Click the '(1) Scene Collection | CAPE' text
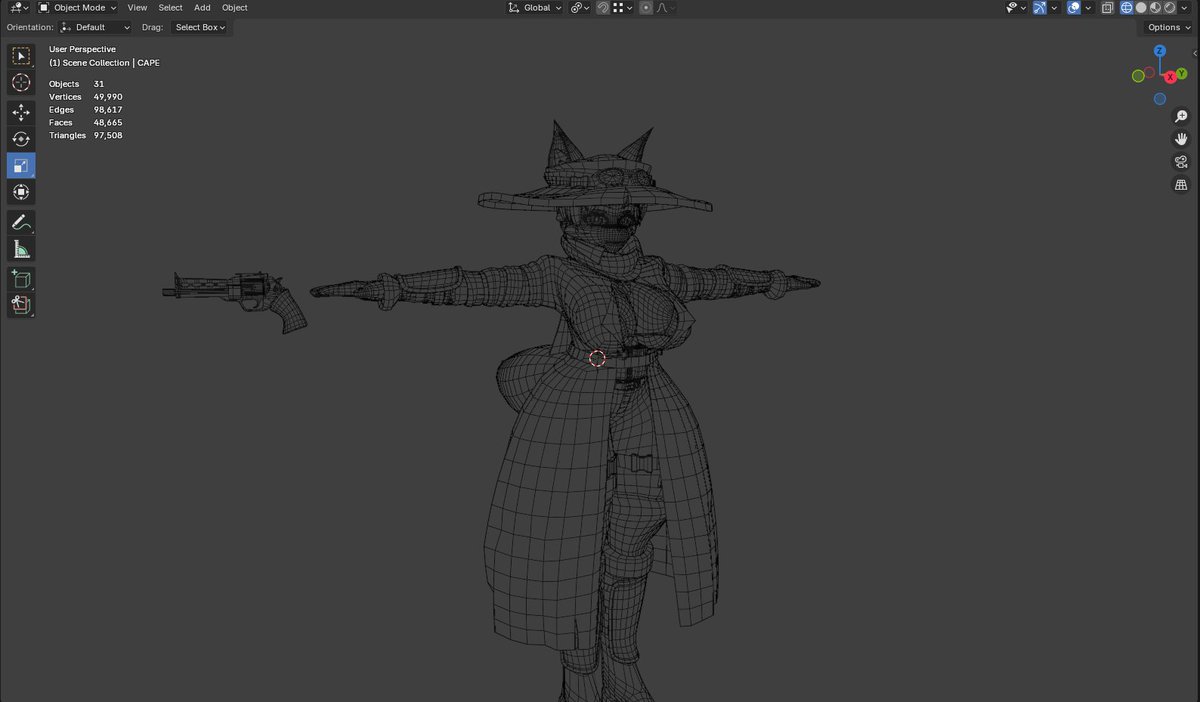The height and width of the screenshot is (702, 1200). tap(104, 63)
